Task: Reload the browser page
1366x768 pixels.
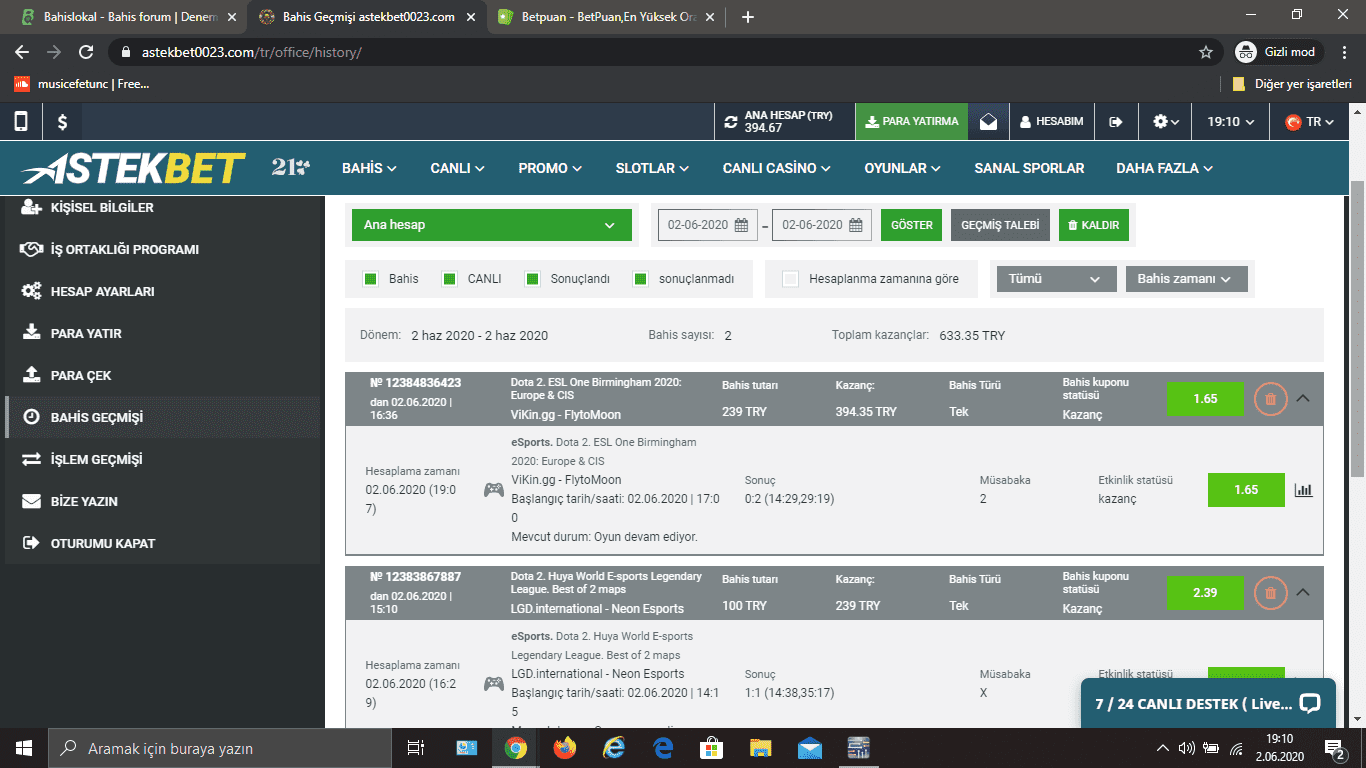Action: pyautogui.click(x=86, y=52)
